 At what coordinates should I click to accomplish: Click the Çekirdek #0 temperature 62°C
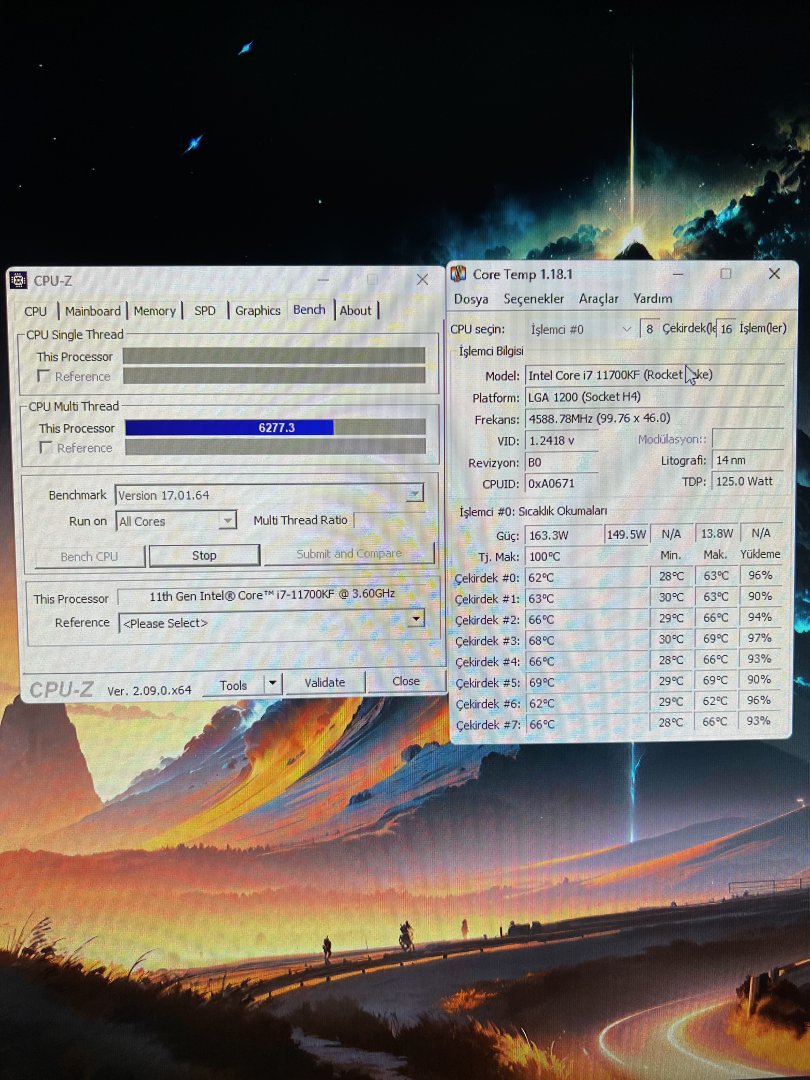coord(587,578)
